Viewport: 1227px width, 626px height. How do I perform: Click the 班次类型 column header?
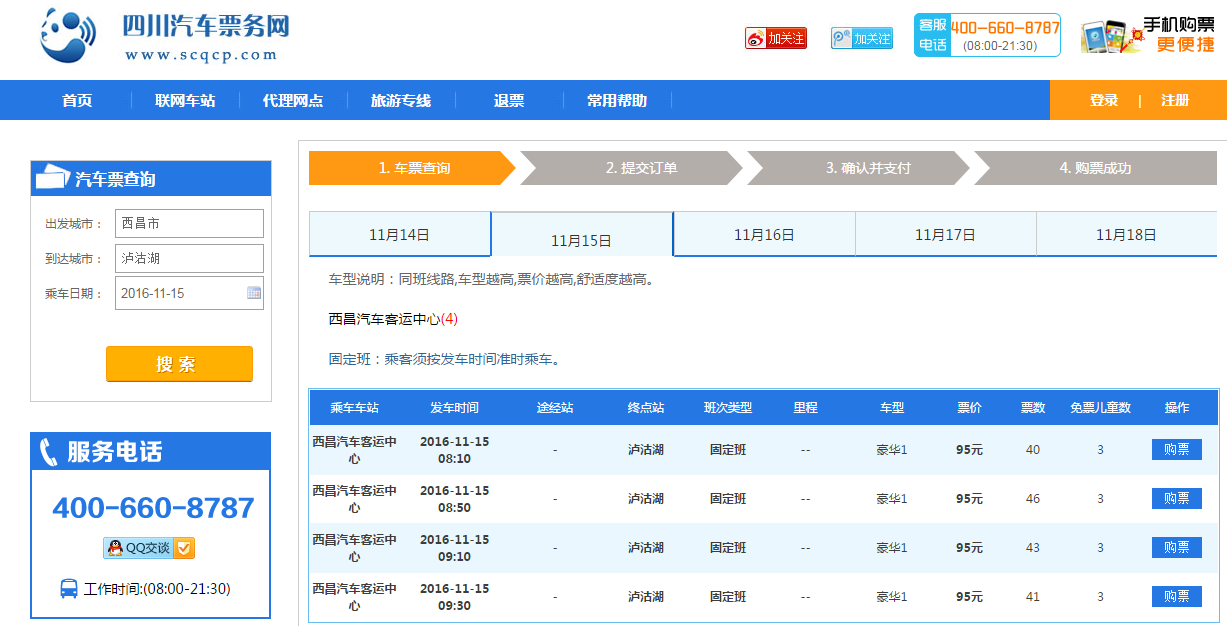coord(728,408)
